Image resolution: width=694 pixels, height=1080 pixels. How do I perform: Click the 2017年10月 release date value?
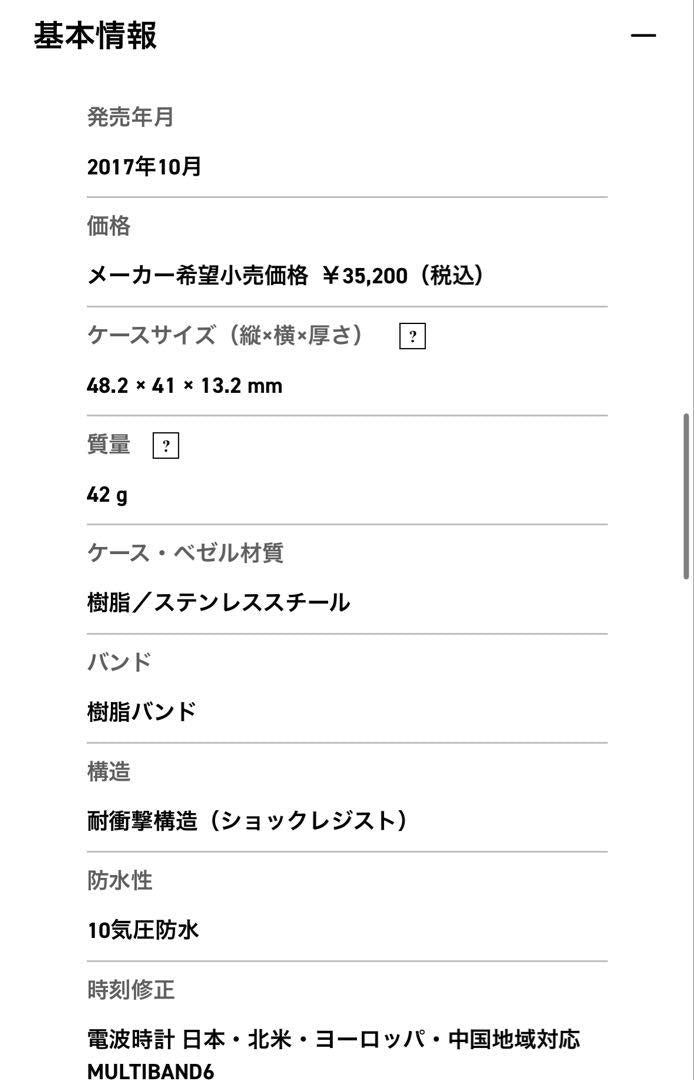(144, 167)
